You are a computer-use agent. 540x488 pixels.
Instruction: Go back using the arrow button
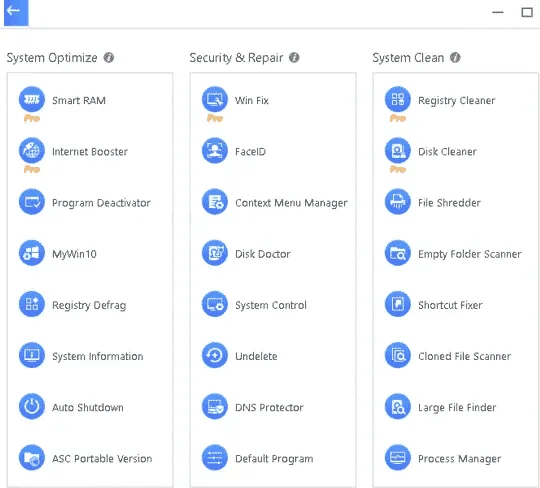[x=16, y=12]
